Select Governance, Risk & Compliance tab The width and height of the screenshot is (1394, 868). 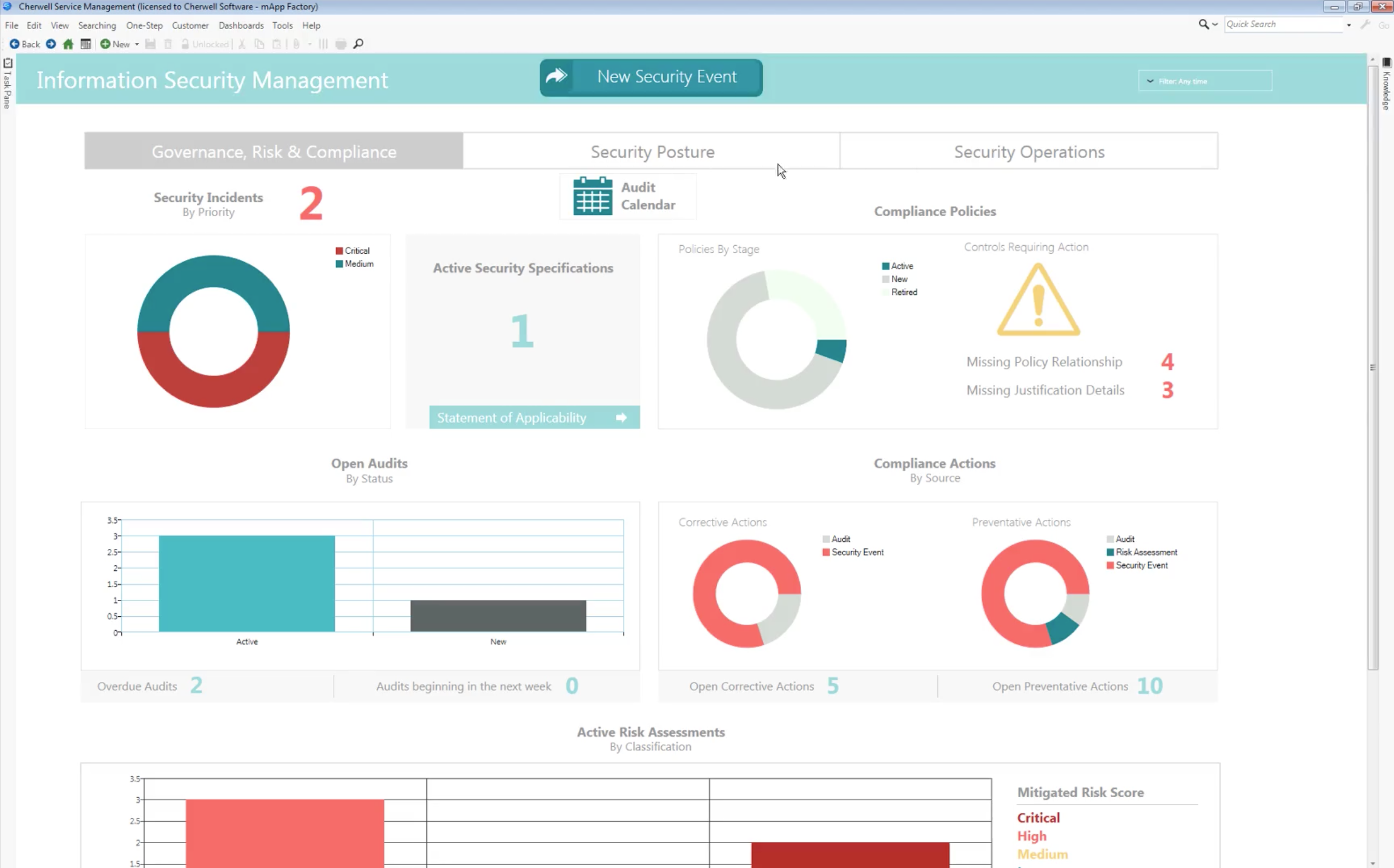click(274, 151)
